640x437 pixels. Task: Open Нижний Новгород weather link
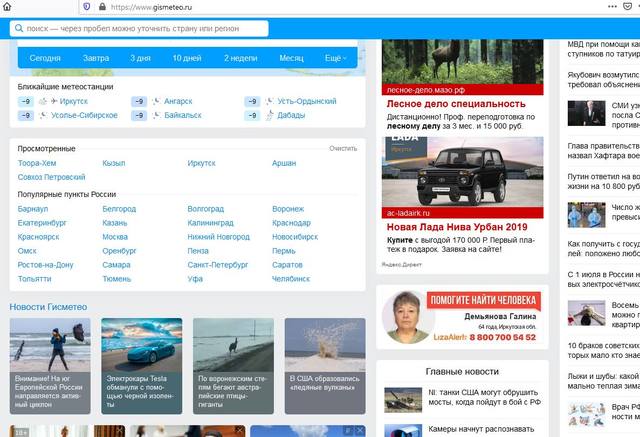point(218,237)
